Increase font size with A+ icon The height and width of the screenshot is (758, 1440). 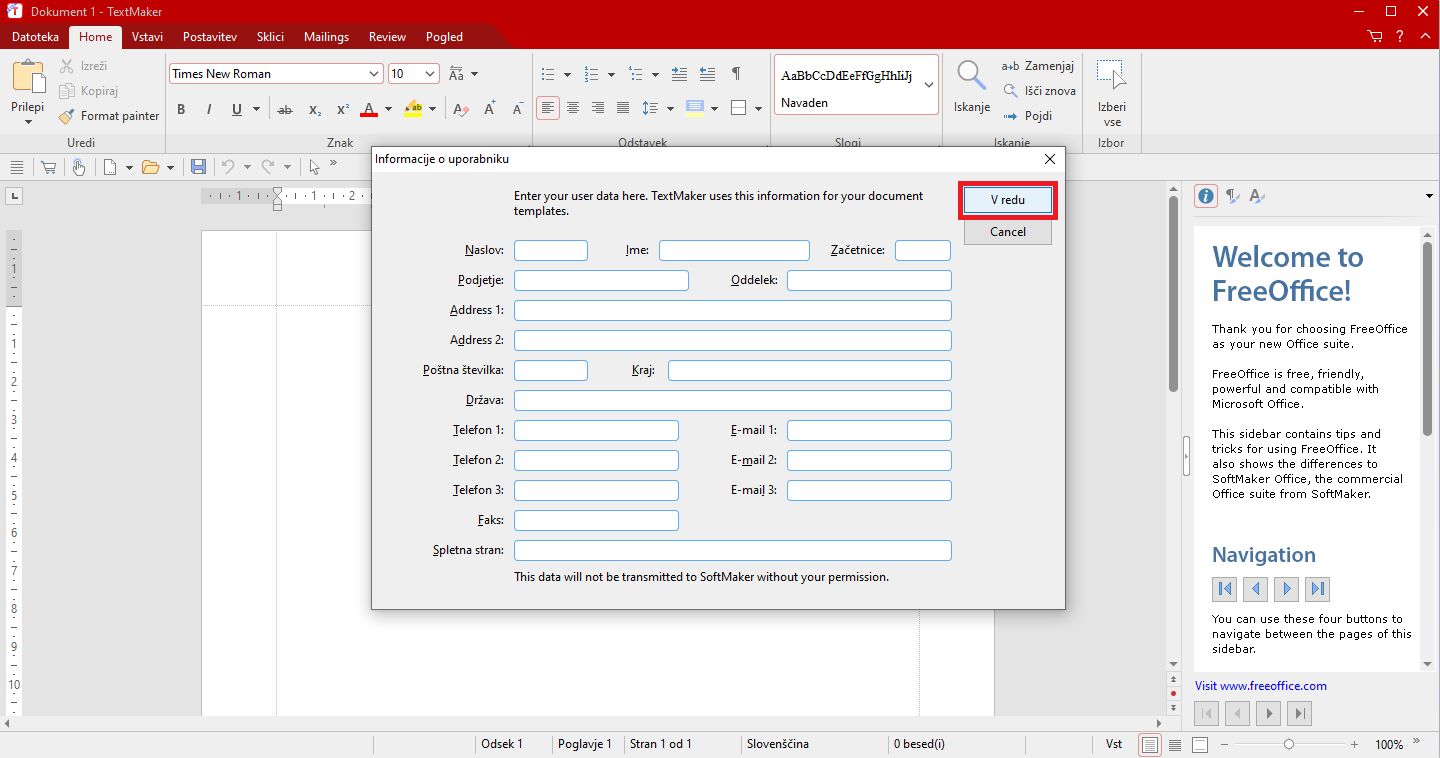tap(490, 109)
